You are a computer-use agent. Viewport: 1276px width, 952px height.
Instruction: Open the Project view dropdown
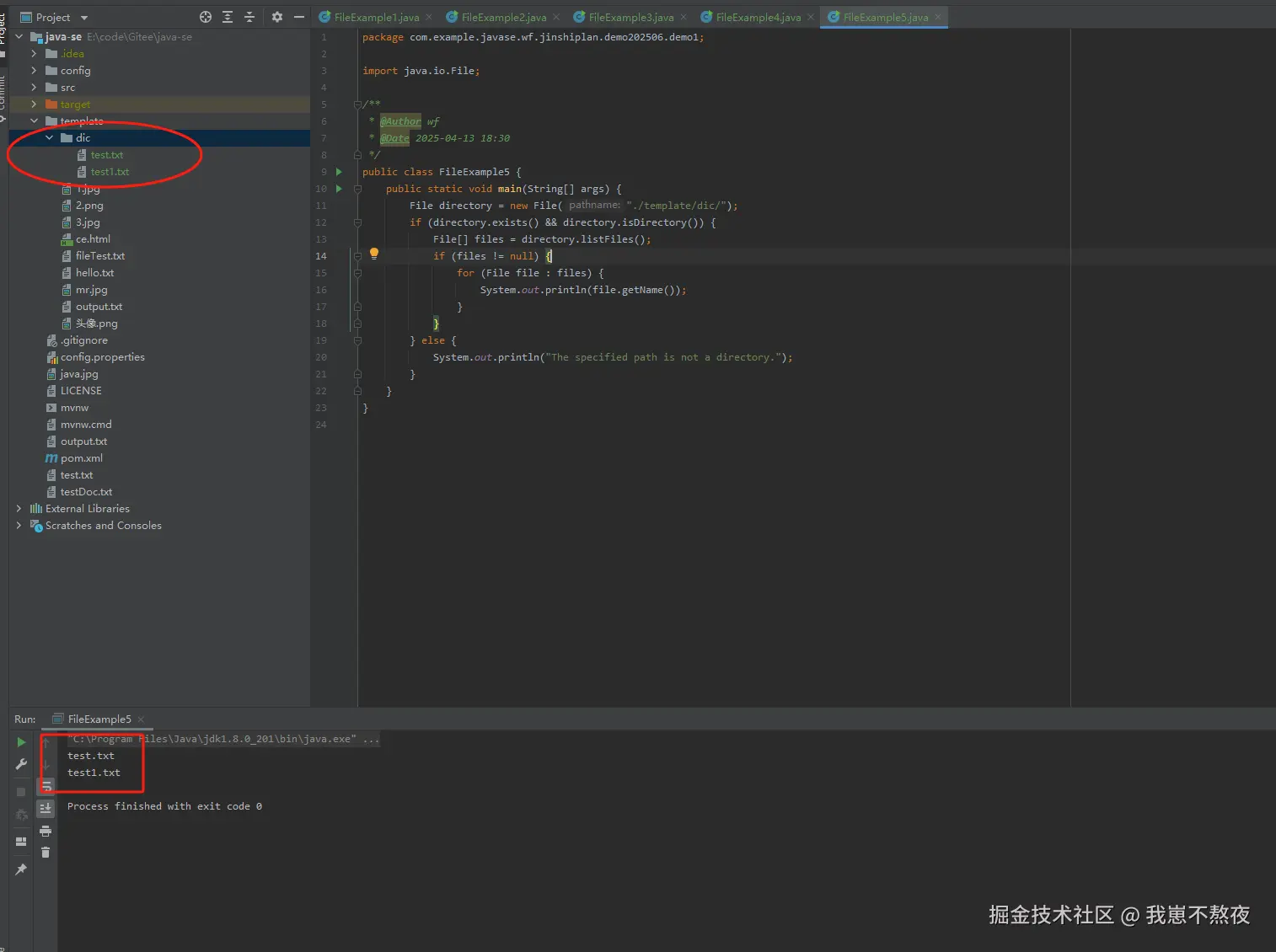coord(84,18)
